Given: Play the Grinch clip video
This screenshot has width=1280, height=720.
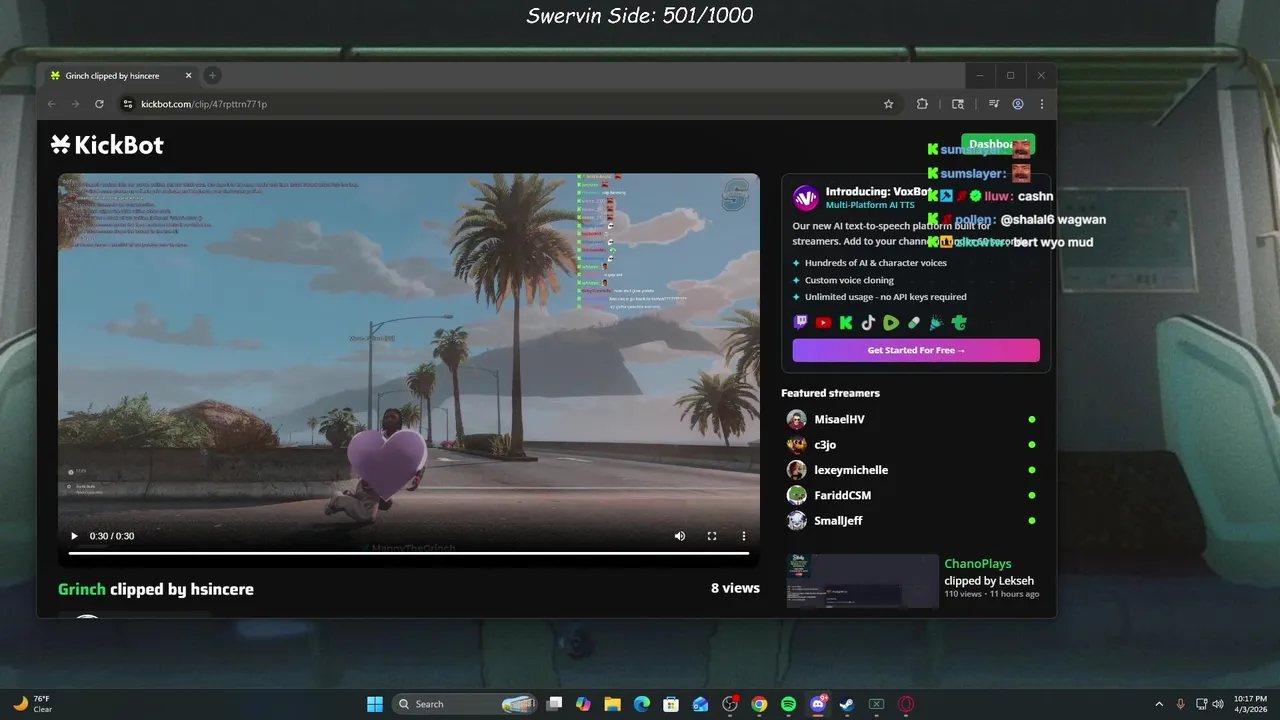Looking at the screenshot, I should point(74,536).
